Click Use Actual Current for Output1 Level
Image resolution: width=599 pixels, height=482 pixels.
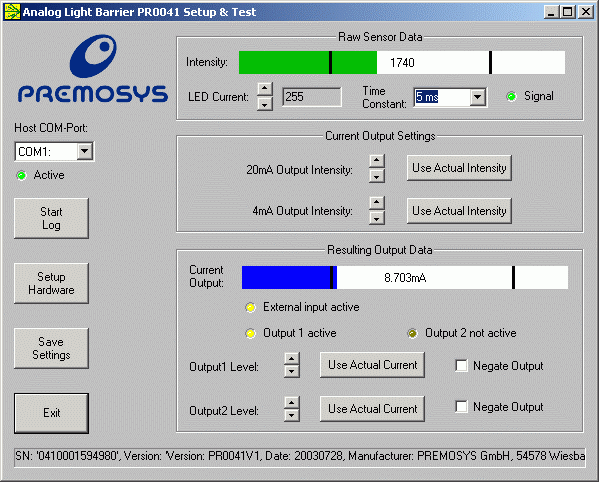(372, 365)
